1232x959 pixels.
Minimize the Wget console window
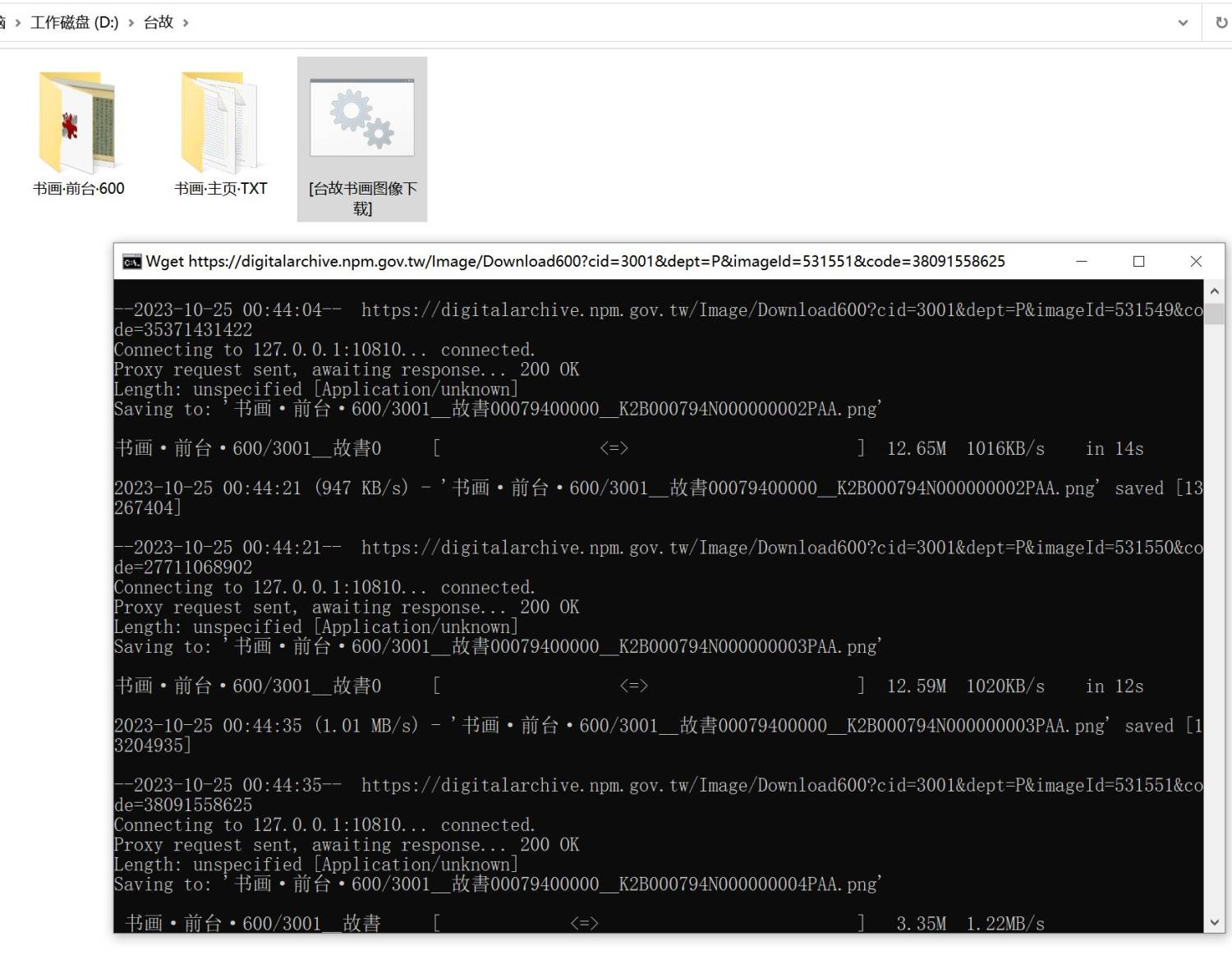coord(1082,261)
